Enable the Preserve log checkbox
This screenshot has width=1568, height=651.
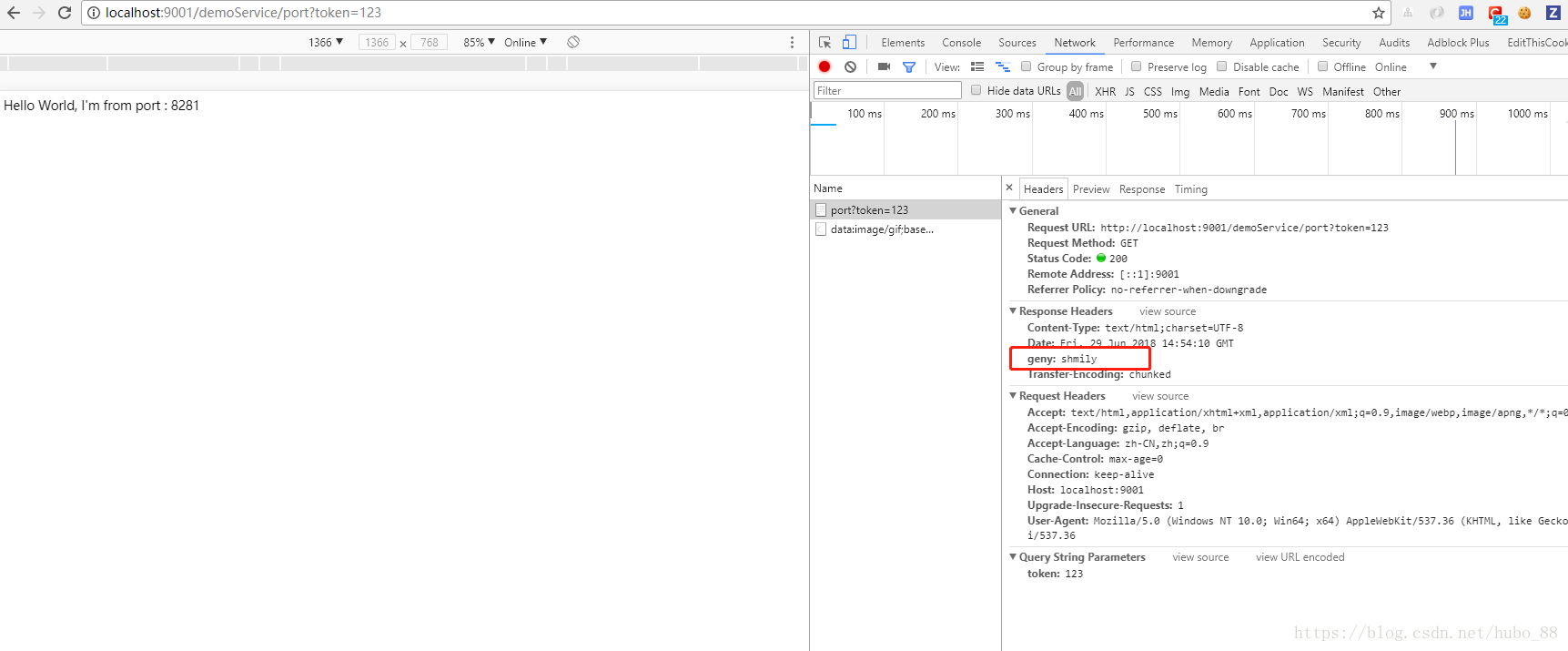(1137, 66)
